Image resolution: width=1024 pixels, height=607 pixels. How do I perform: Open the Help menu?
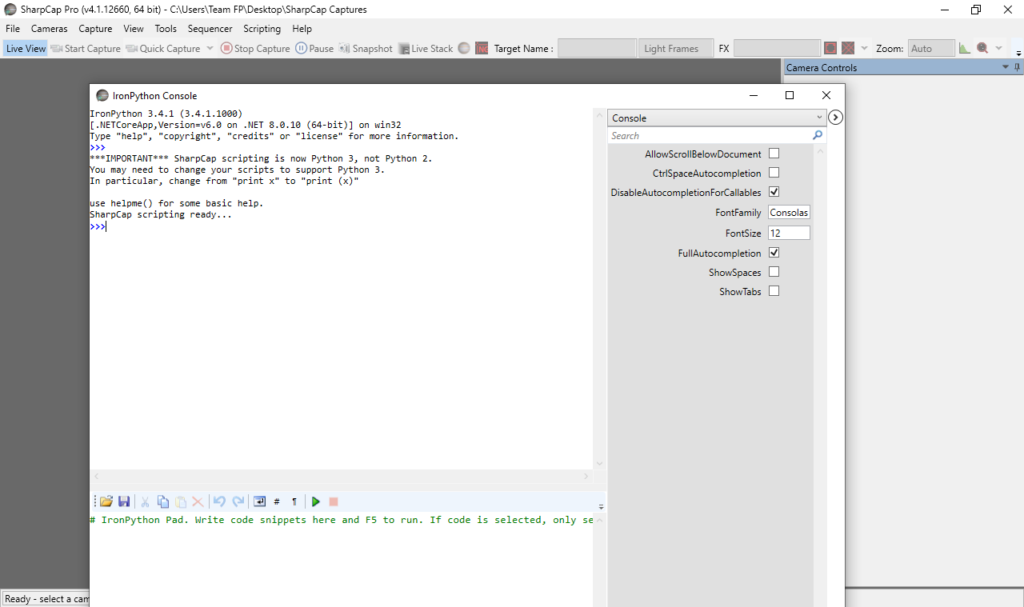tap(302, 29)
